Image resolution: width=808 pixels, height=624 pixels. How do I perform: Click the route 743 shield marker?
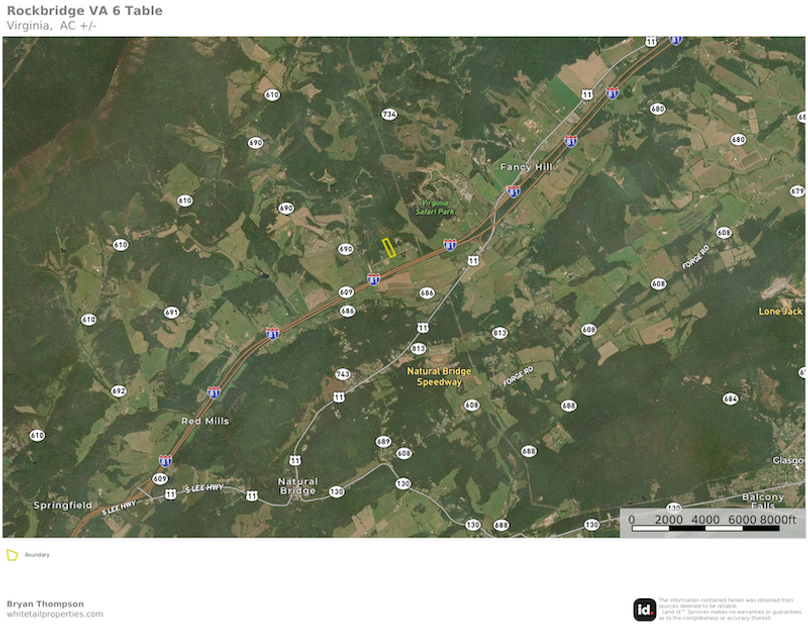[x=343, y=374]
